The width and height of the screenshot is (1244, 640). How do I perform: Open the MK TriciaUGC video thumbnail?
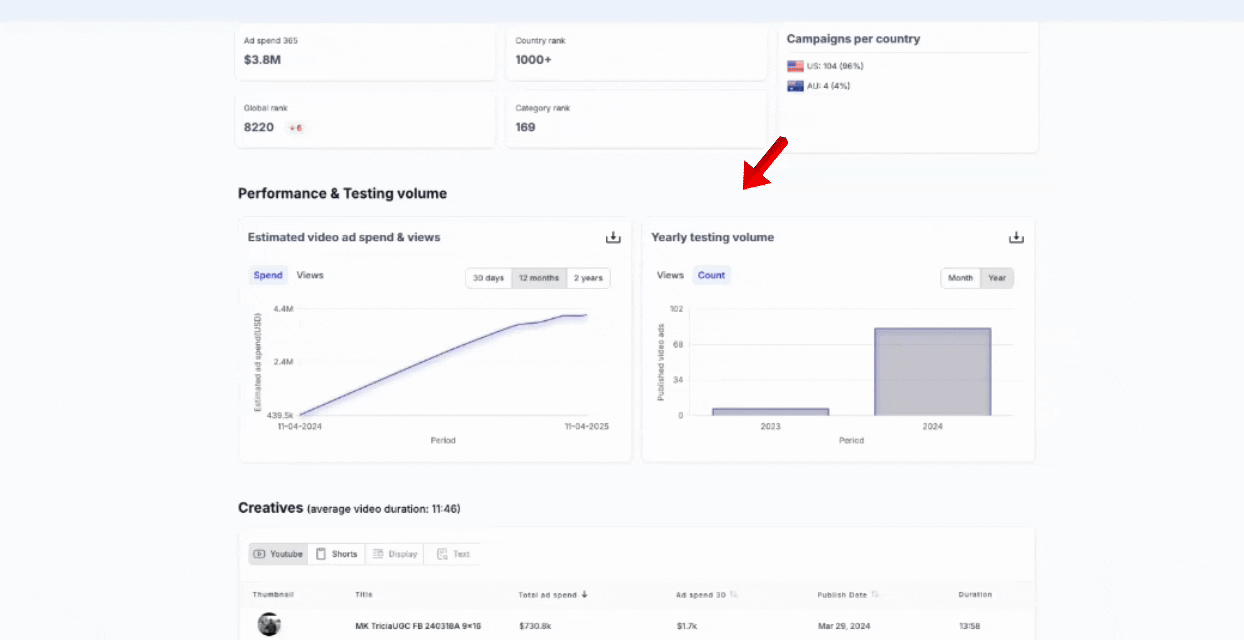tap(269, 625)
